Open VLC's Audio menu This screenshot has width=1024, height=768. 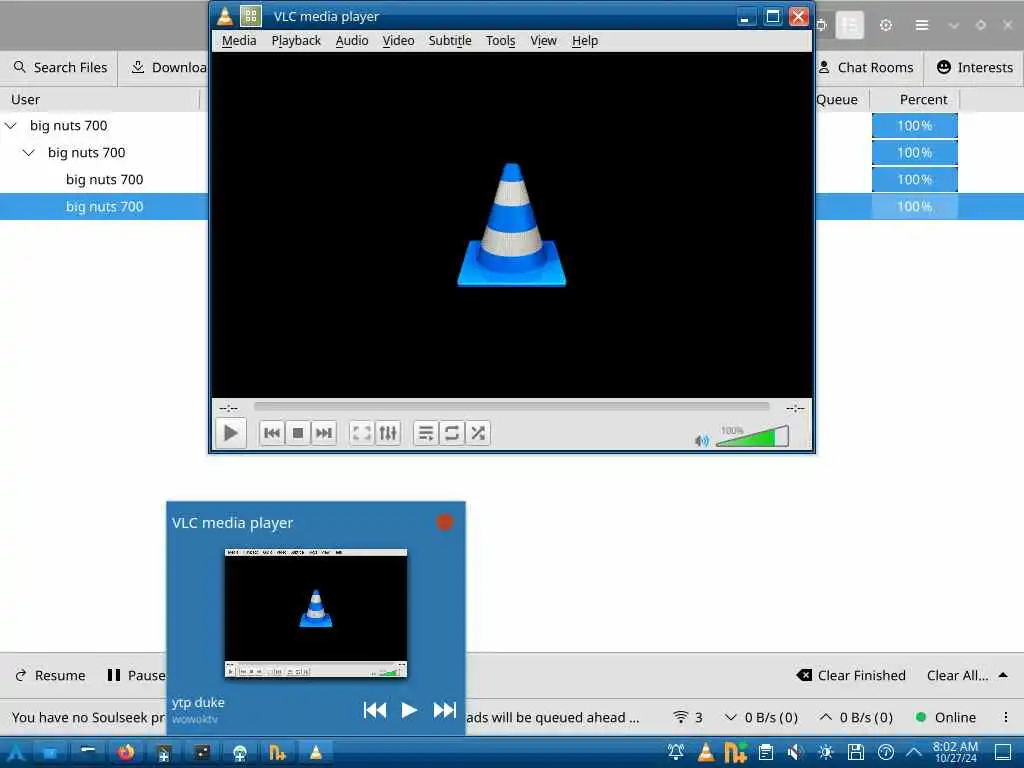point(352,40)
